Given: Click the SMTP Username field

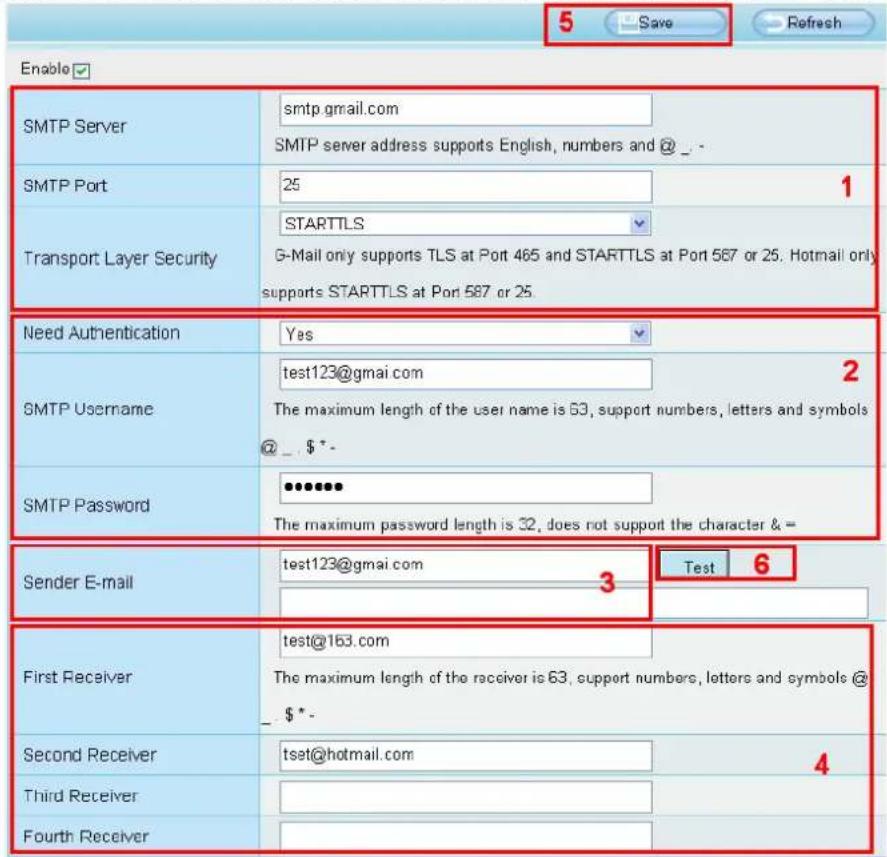Looking at the screenshot, I should pyautogui.click(x=466, y=374).
